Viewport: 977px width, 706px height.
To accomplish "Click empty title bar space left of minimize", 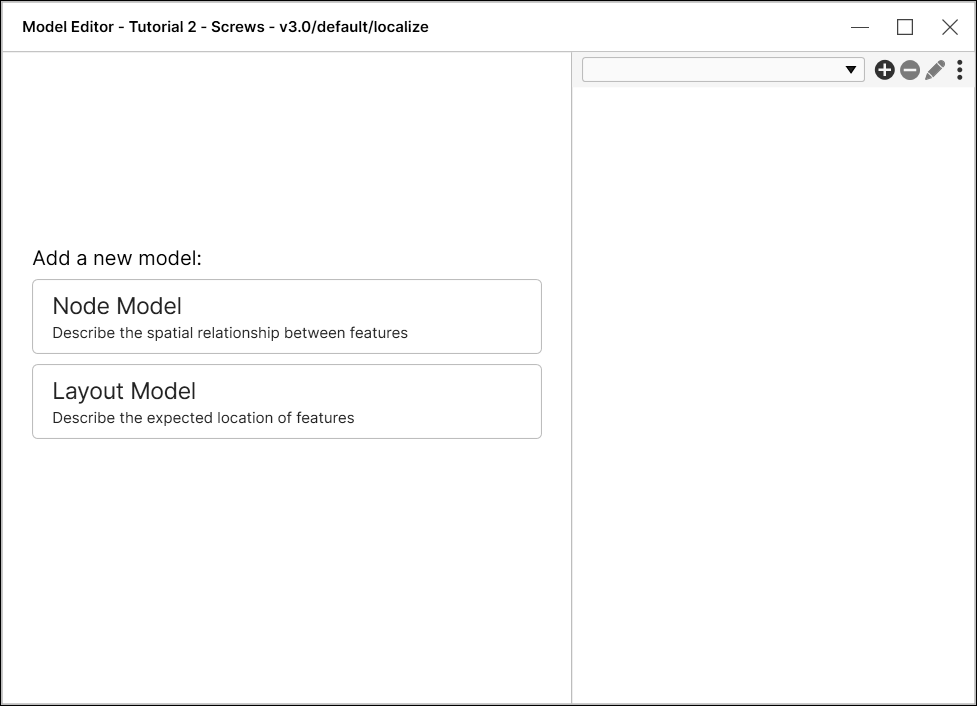I will [x=640, y=27].
